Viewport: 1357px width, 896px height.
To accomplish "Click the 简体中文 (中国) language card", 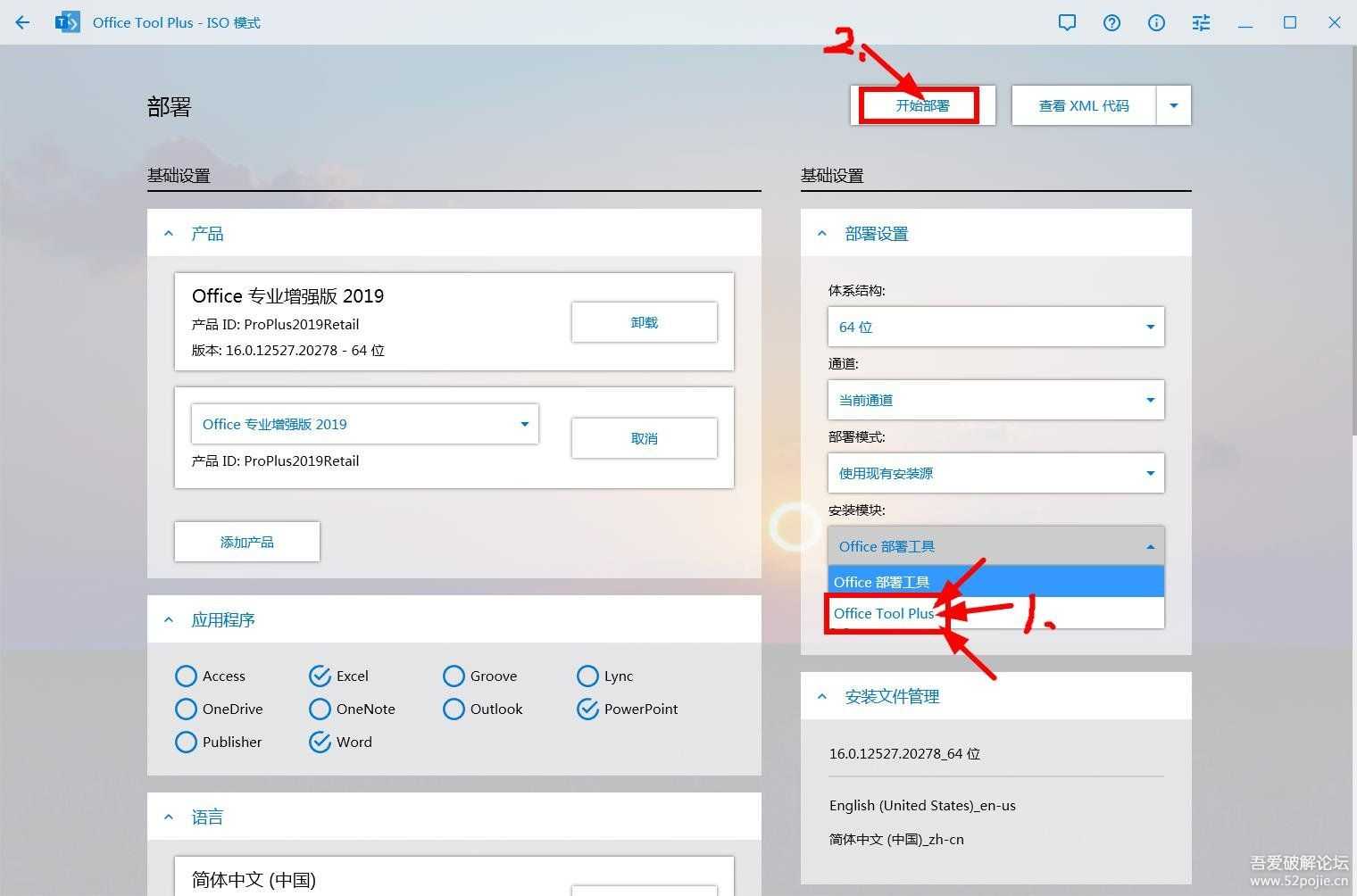I will point(454,876).
